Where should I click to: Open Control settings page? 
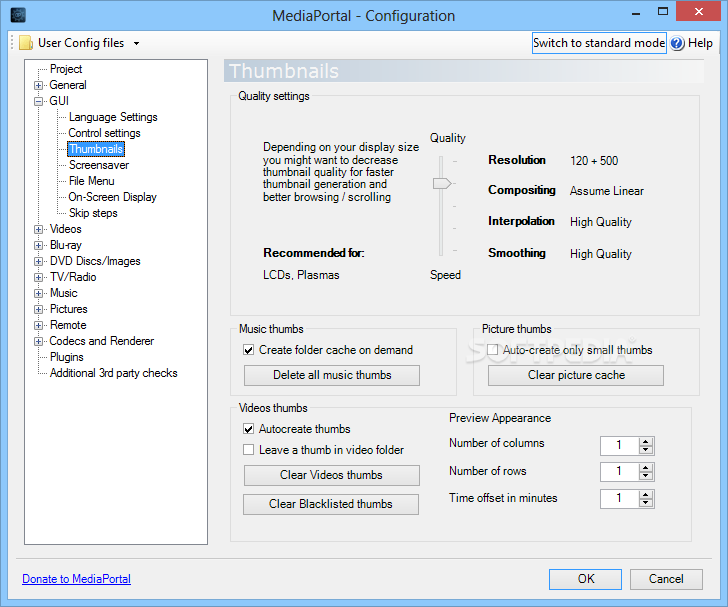104,133
